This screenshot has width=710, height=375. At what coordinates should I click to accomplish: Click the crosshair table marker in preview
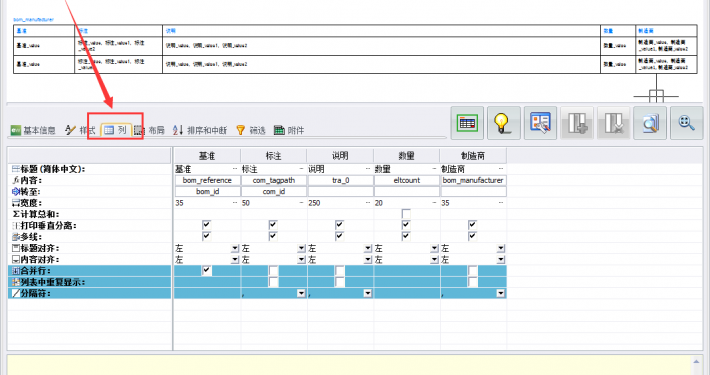(x=656, y=96)
